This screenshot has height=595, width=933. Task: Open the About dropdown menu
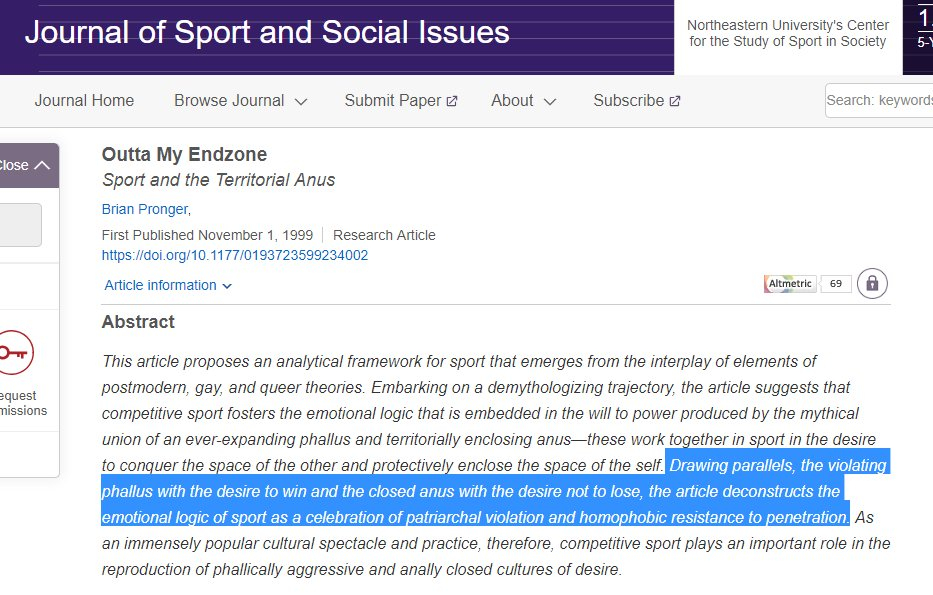coord(523,101)
